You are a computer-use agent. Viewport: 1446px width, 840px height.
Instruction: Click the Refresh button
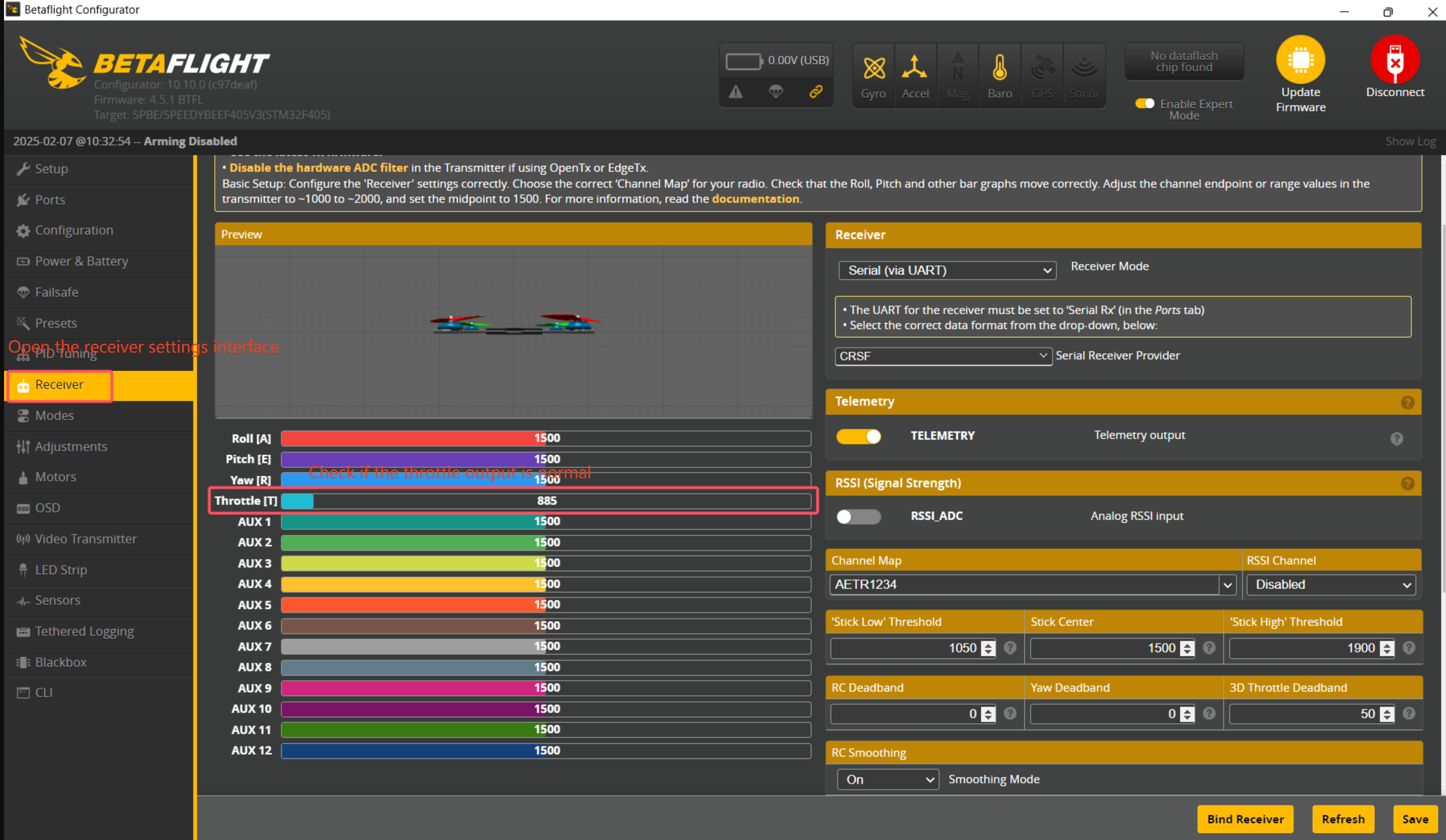[1343, 819]
